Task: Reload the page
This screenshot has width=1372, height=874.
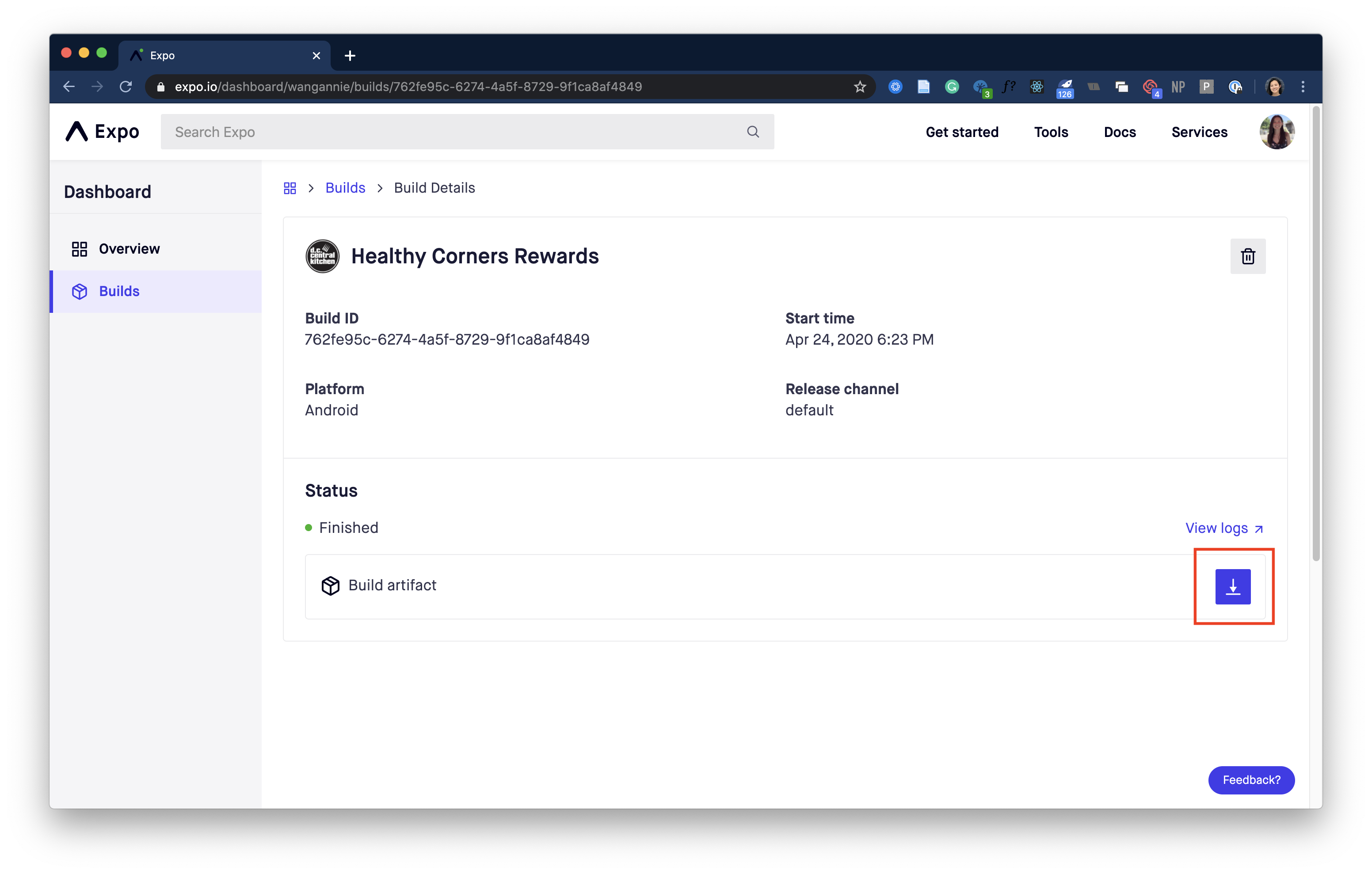Action: 126,87
